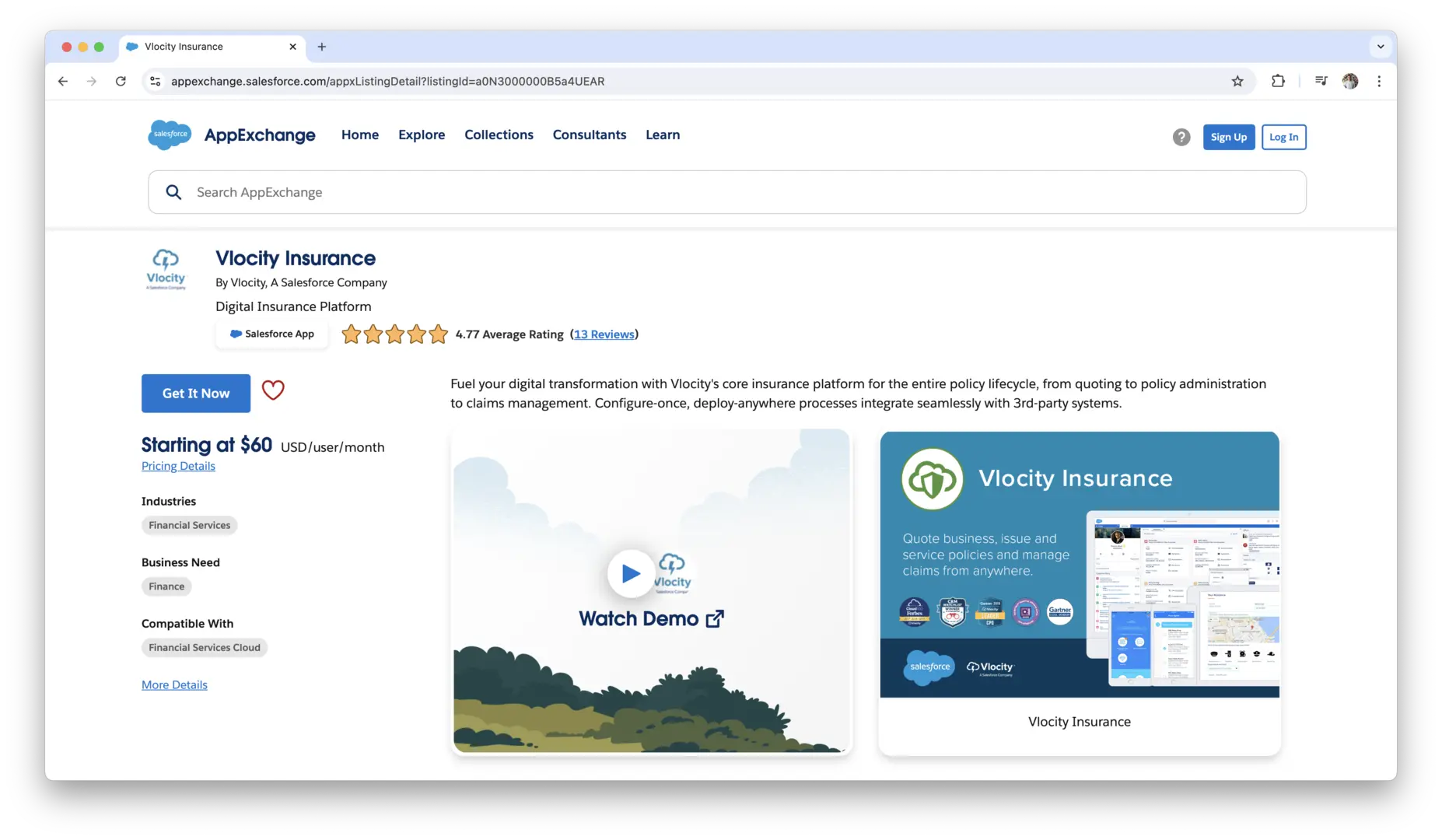Image resolution: width=1442 pixels, height=840 pixels.
Task: Open the Explore menu item
Action: pos(422,135)
